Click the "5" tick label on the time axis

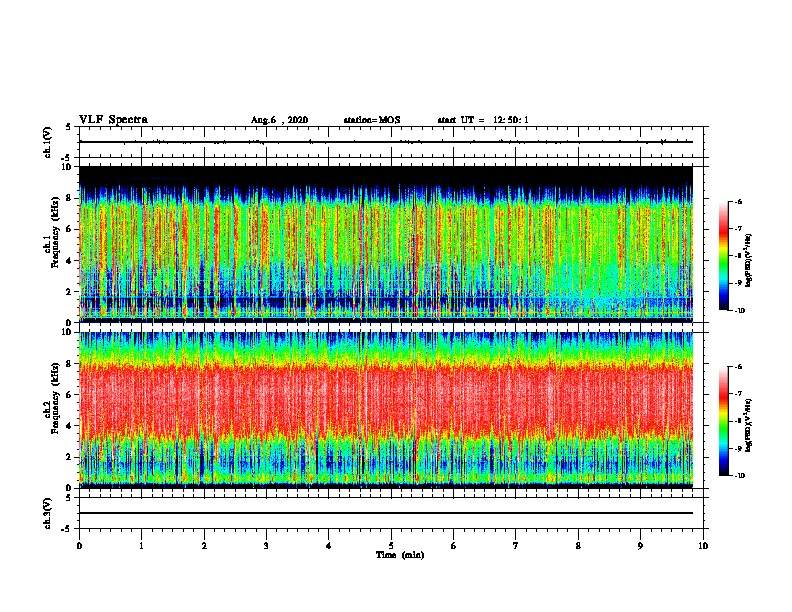391,546
